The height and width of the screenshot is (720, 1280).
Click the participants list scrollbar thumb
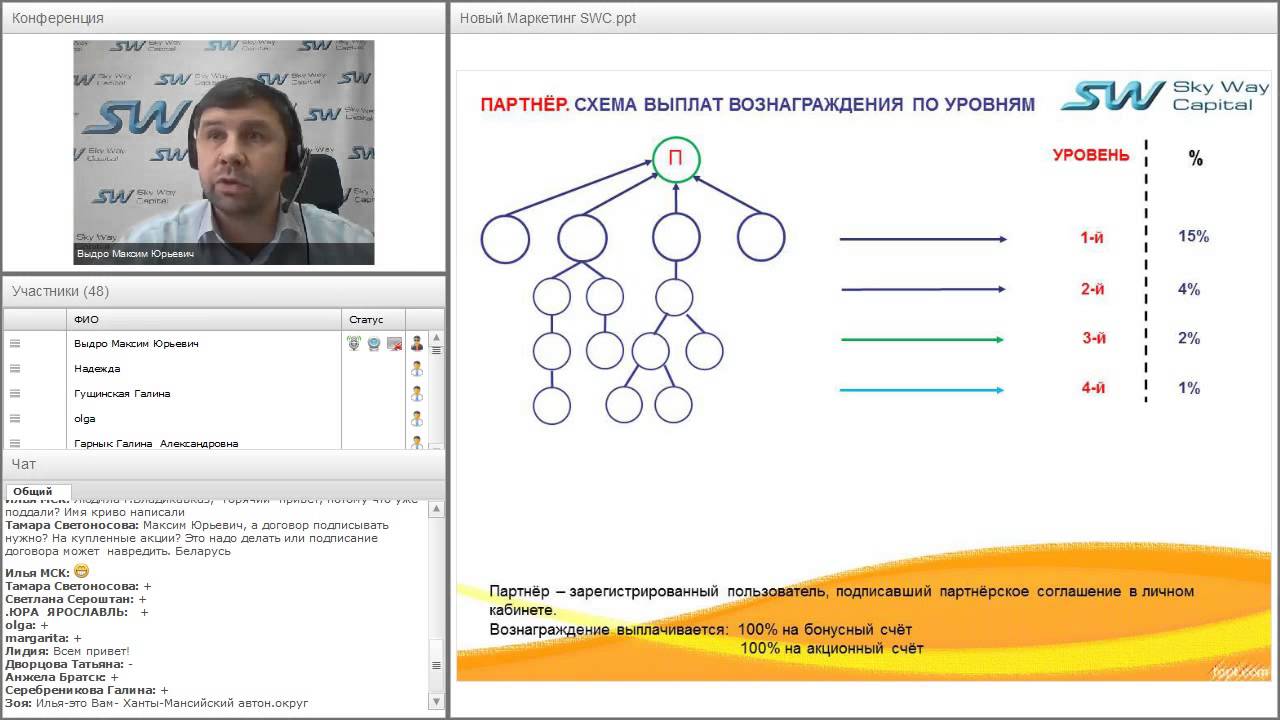[437, 350]
